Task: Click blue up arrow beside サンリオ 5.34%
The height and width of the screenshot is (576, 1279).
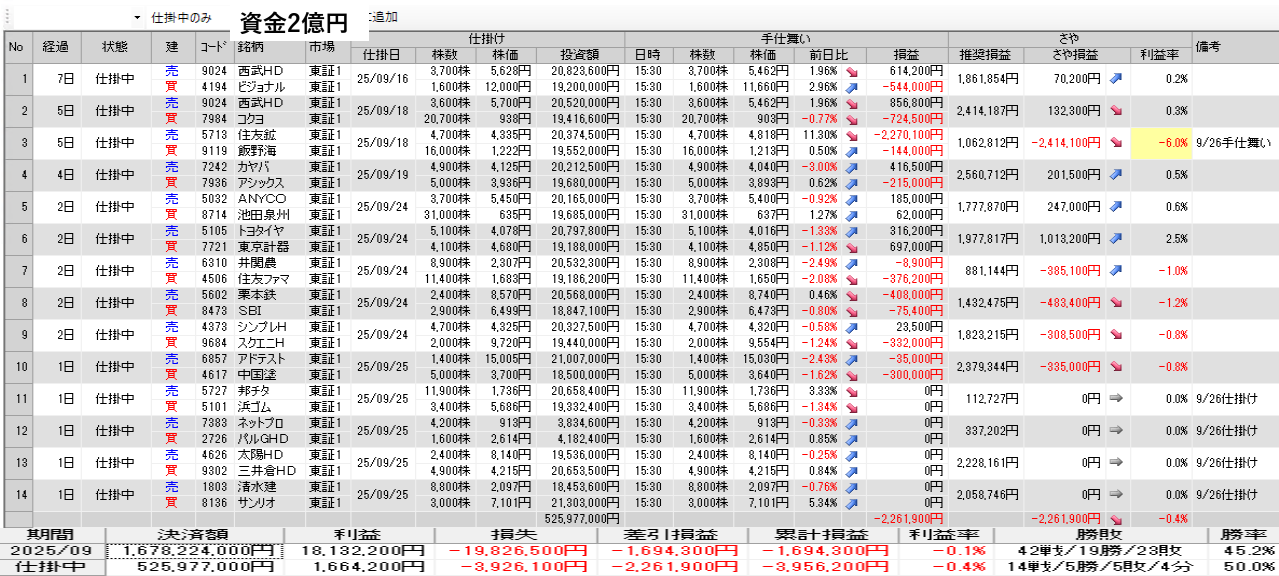Action: tap(852, 502)
